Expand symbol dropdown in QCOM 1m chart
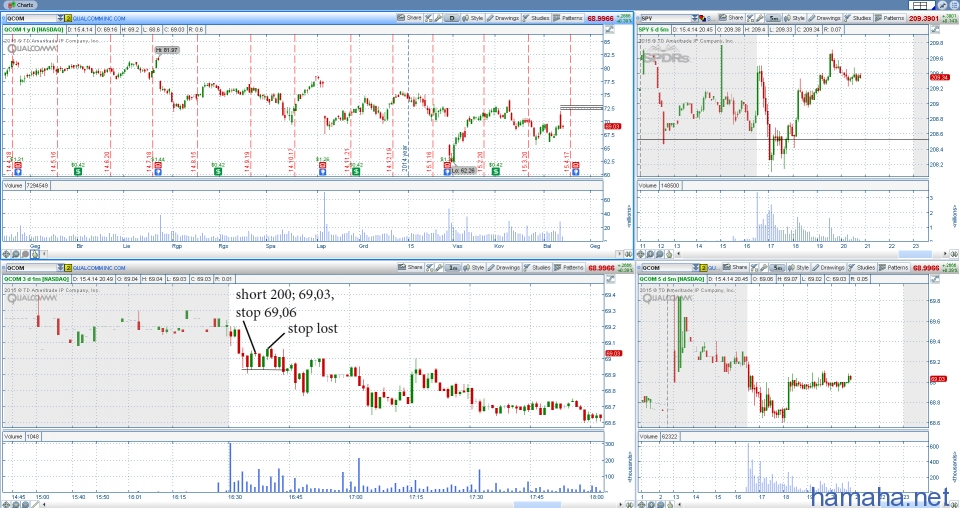The height and width of the screenshot is (508, 960). [x=59, y=268]
